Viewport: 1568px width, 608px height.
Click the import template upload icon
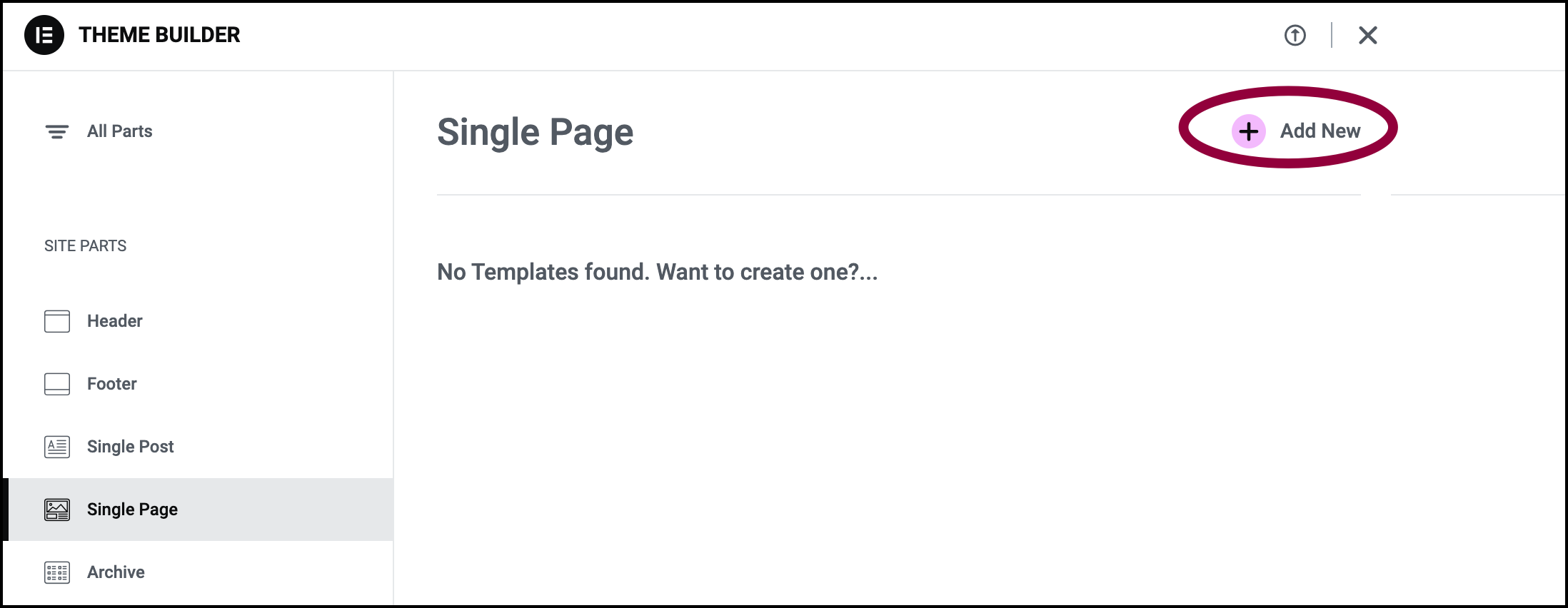click(1295, 35)
